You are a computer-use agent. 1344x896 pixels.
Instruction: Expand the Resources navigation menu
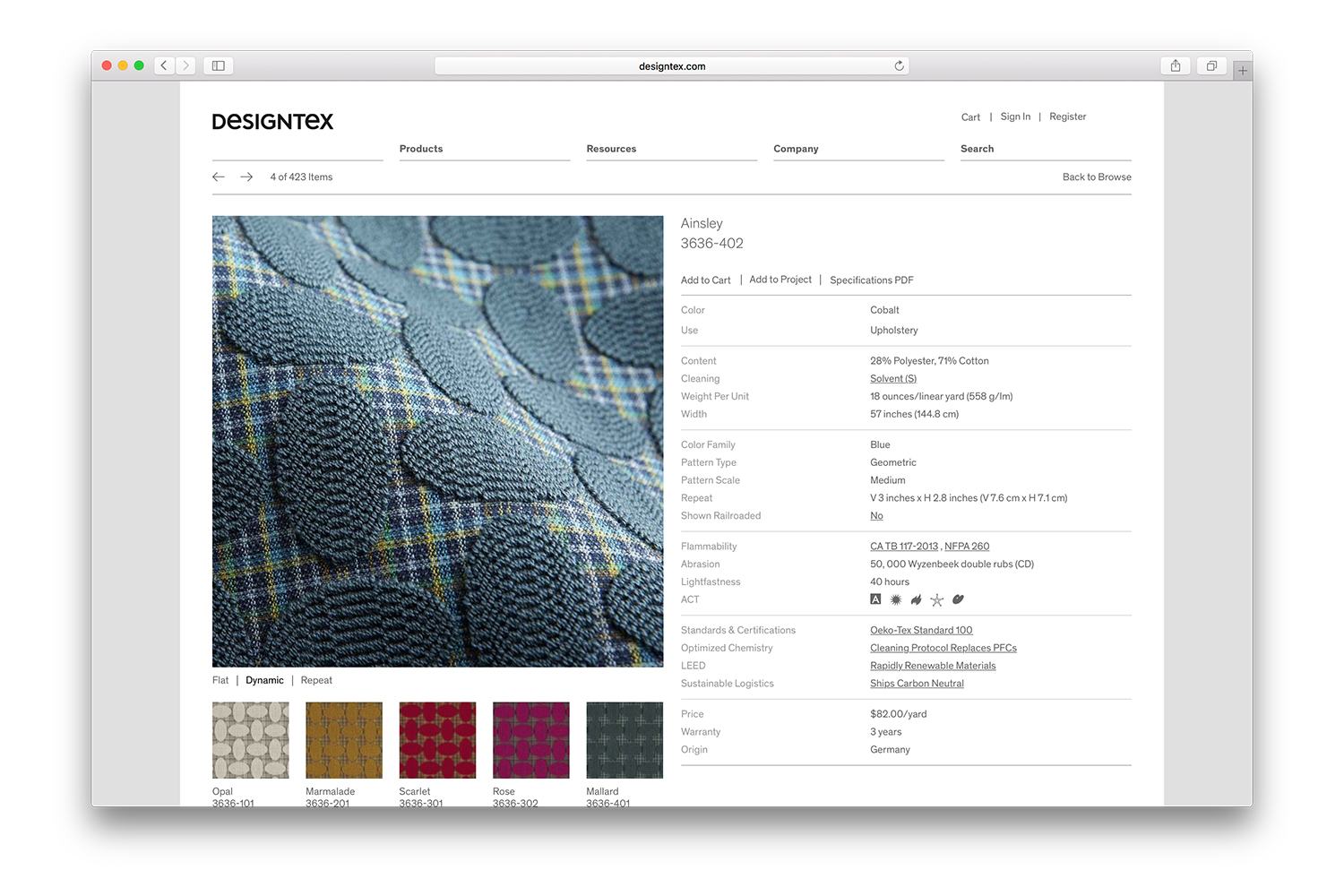(611, 149)
